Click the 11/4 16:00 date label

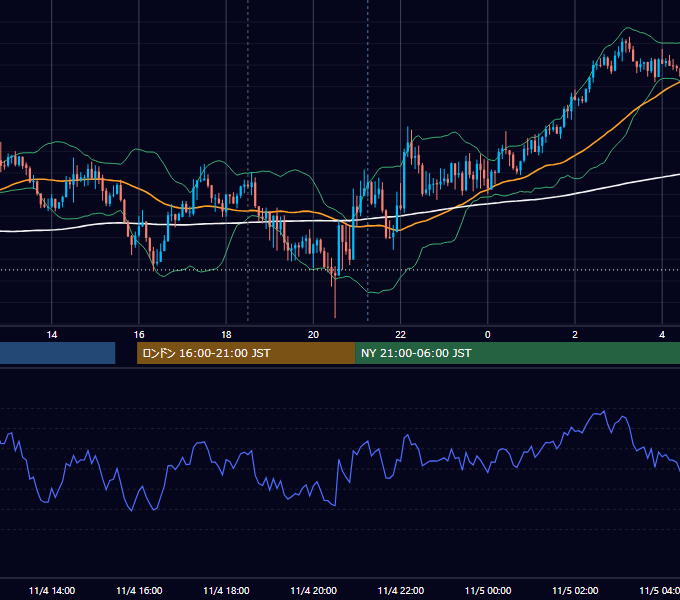tap(139, 590)
